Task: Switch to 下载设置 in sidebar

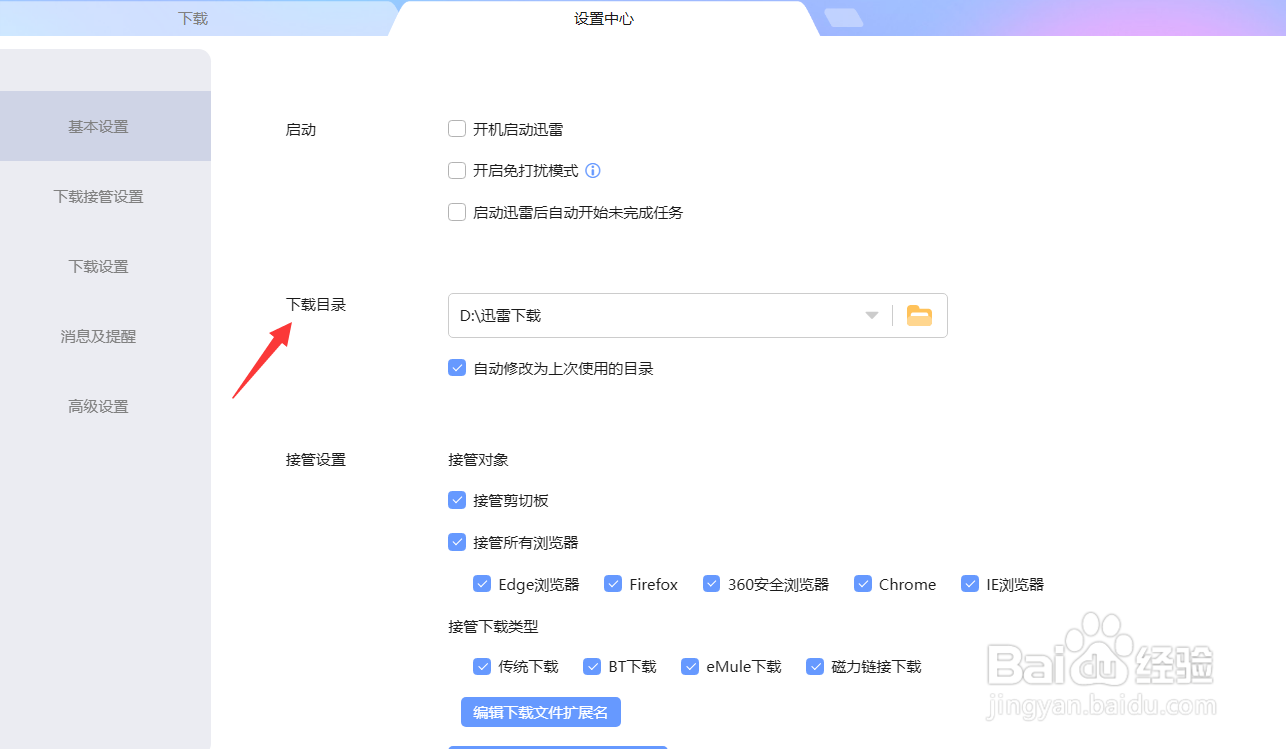Action: click(97, 266)
